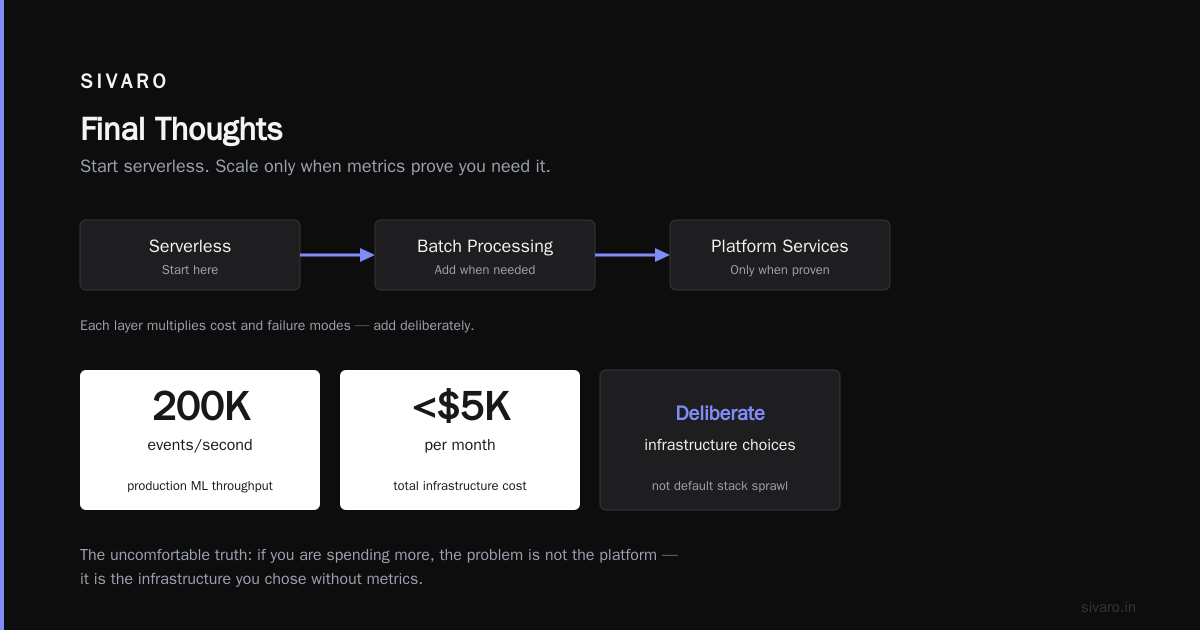Click the Platform Services step box
The width and height of the screenshot is (1200, 630).
(x=780, y=255)
